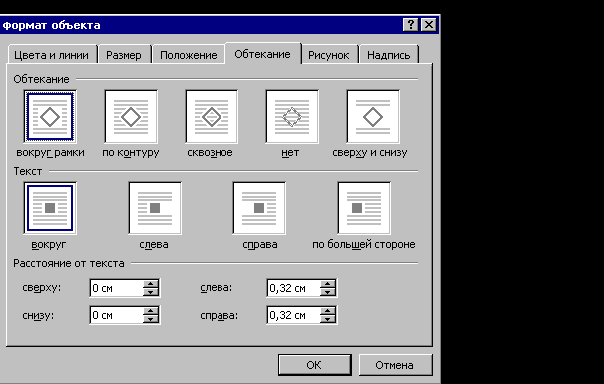Image resolution: width=604 pixels, height=384 pixels.
Task: Click the «Отмена» button
Action: point(395,365)
